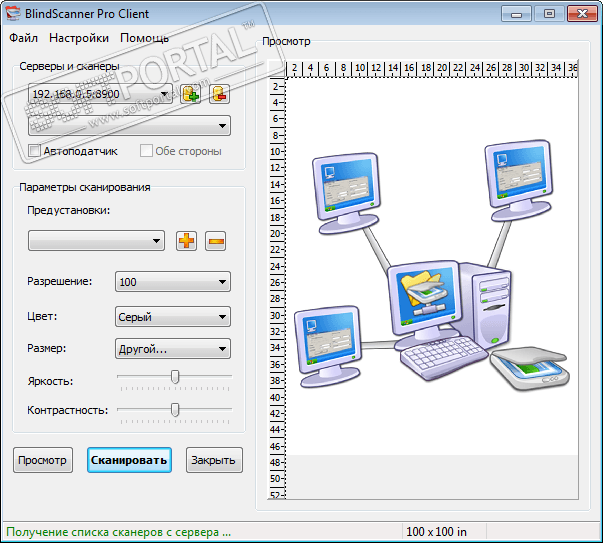The width and height of the screenshot is (603, 543).
Task: Enable the Автоподатчик checkbox
Action: (x=34, y=151)
